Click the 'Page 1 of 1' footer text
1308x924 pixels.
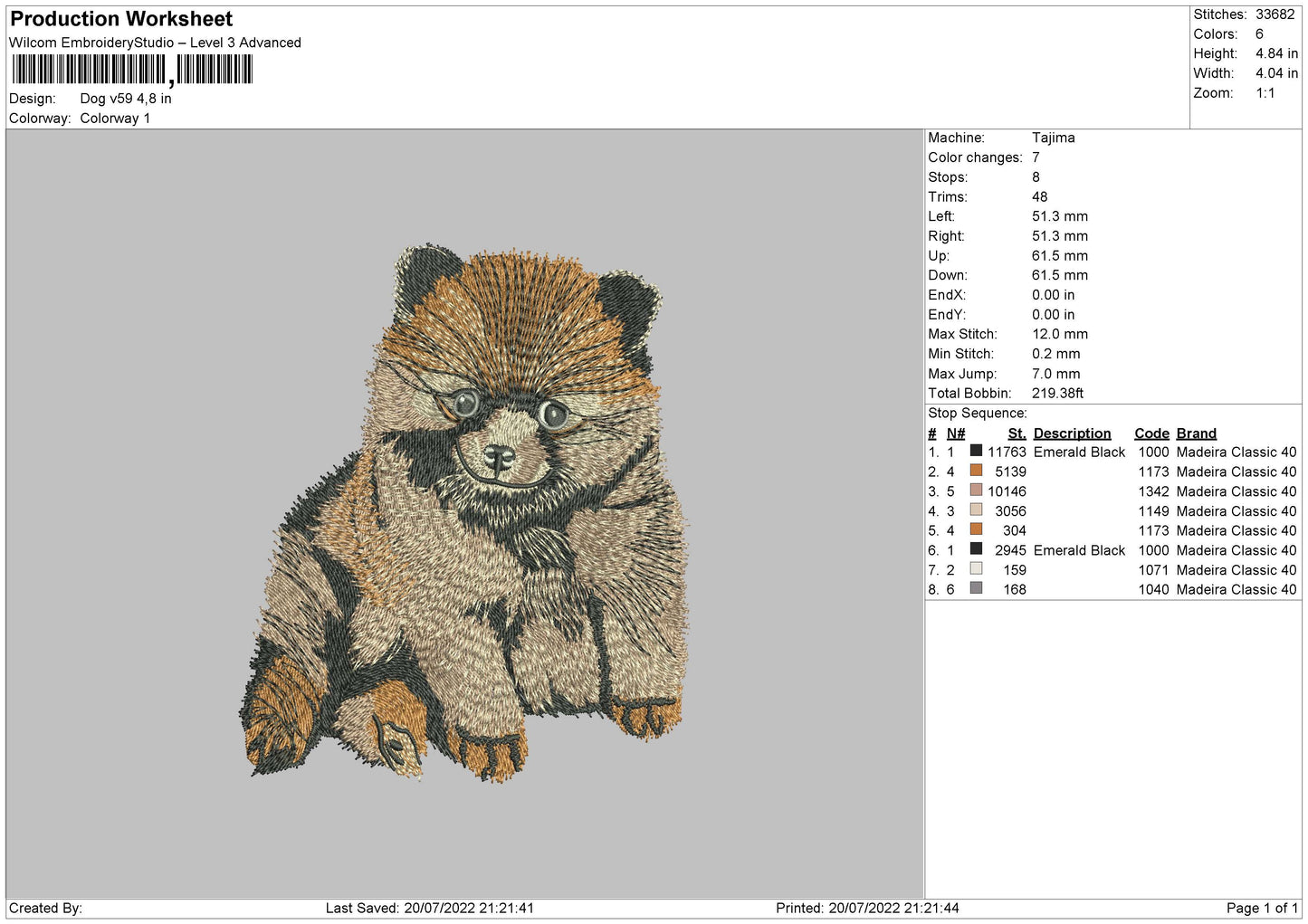1262,909
